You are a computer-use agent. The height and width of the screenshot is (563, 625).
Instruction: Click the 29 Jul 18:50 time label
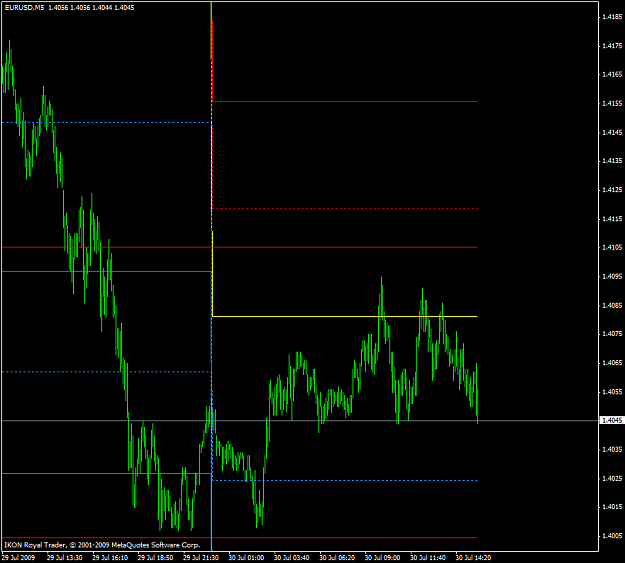tap(155, 557)
